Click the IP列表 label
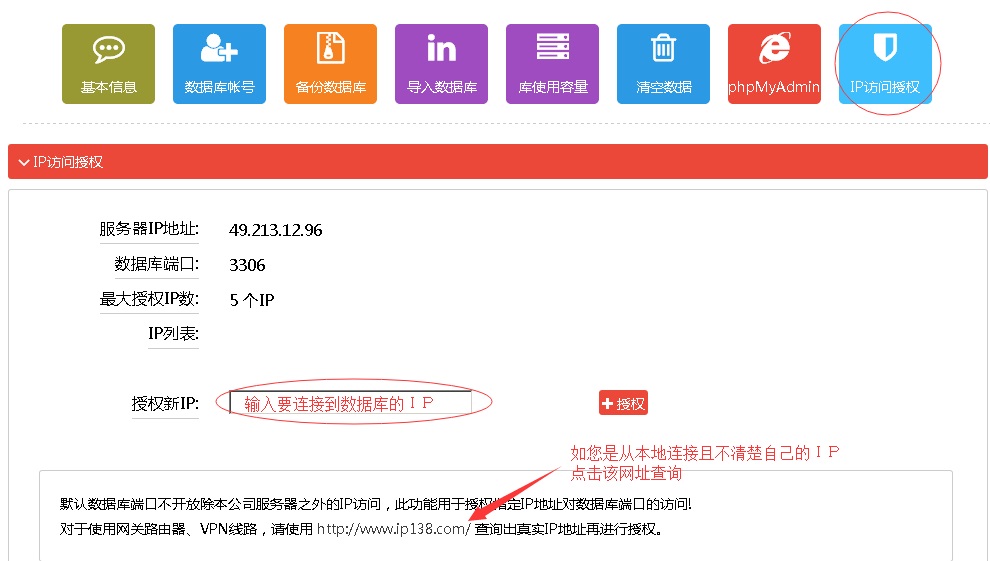 pos(173,334)
